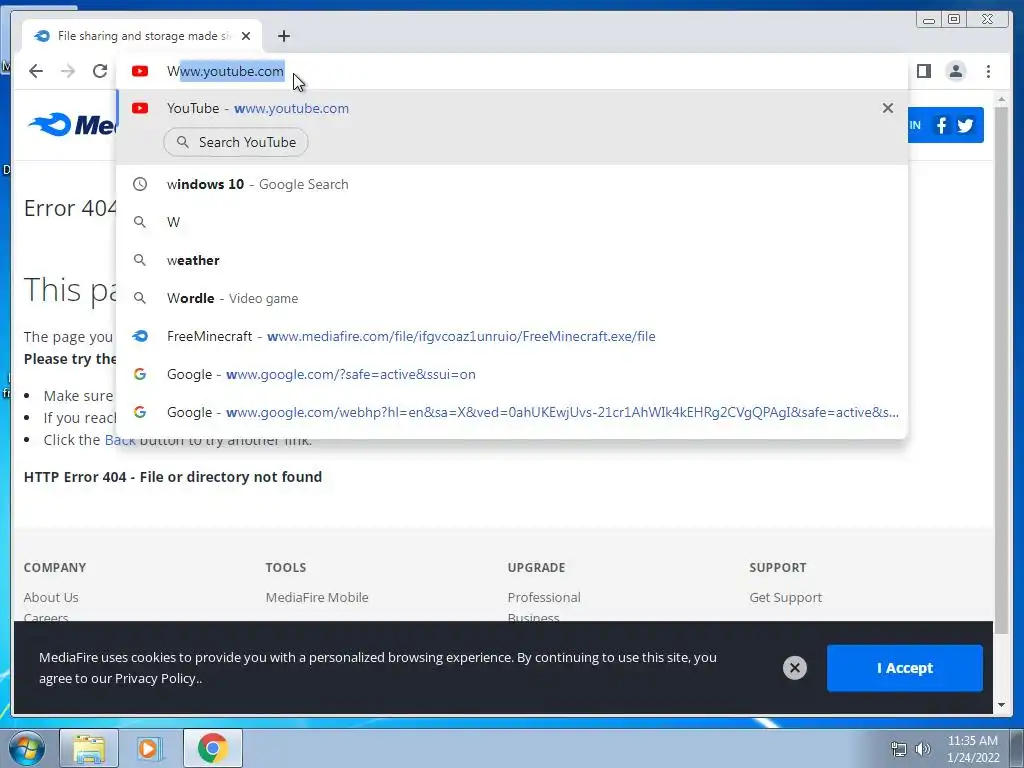Open Chrome's three-dot menu
The image size is (1024, 768).
click(988, 71)
